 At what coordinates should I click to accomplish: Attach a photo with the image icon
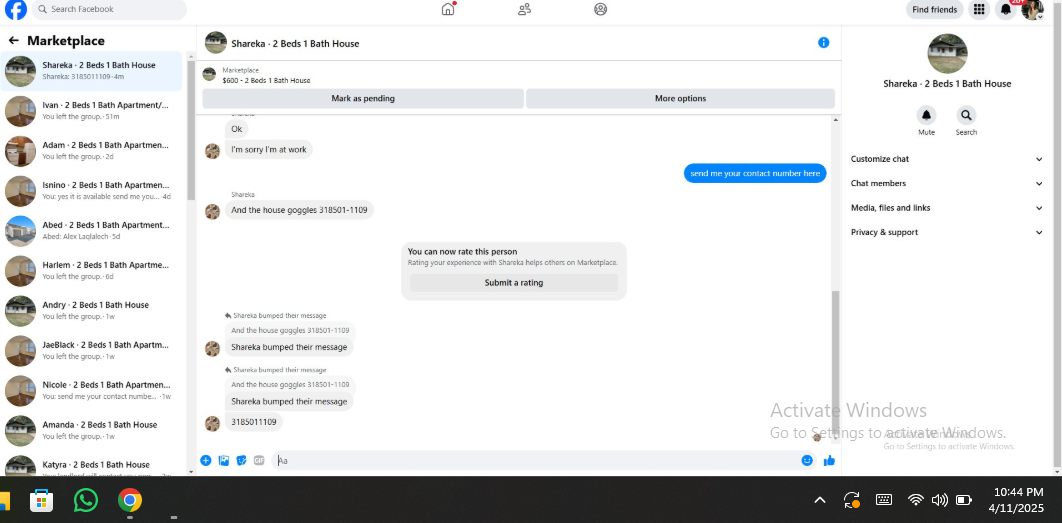(x=224, y=461)
